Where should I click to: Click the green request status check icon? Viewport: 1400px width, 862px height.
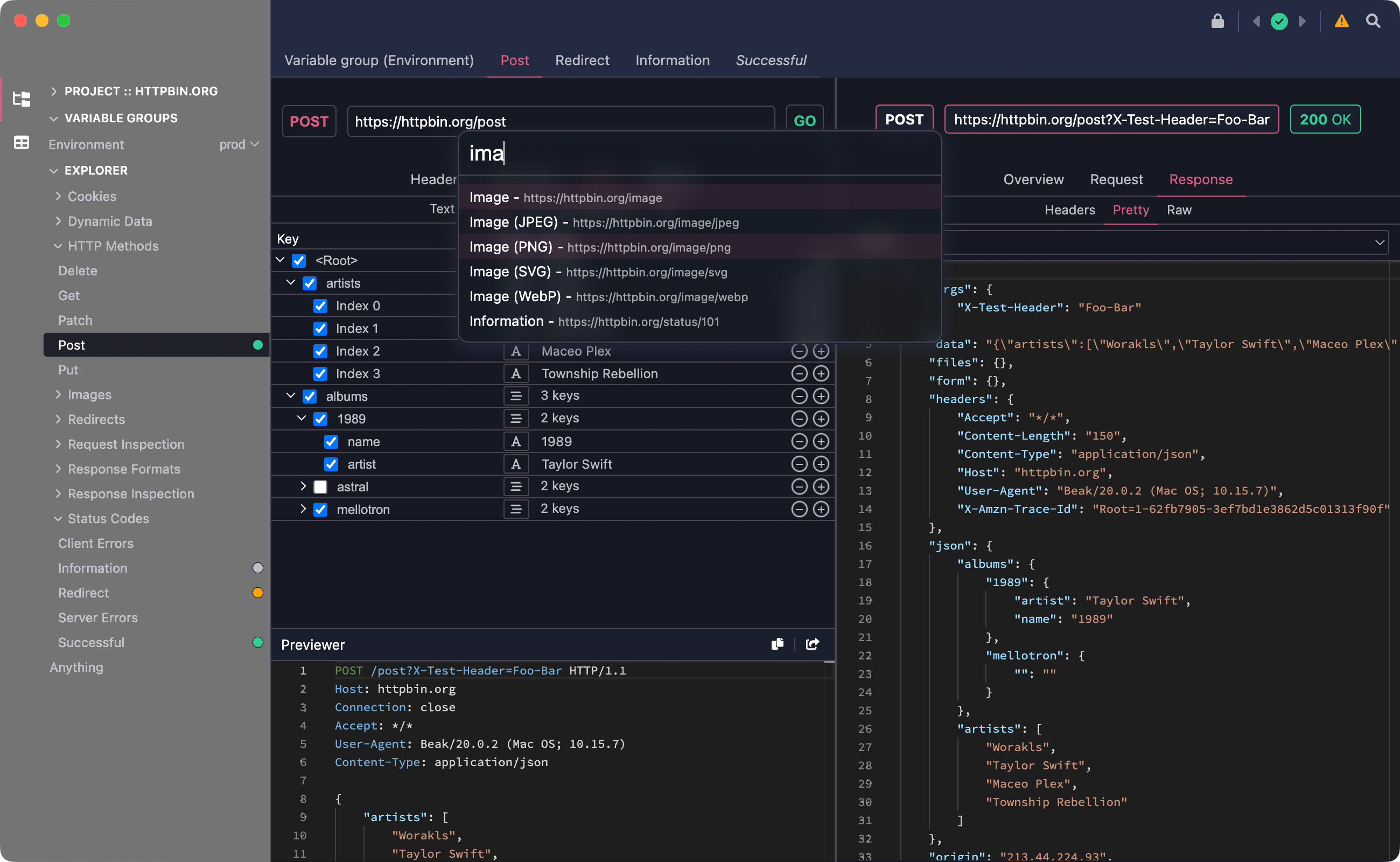(x=1279, y=21)
